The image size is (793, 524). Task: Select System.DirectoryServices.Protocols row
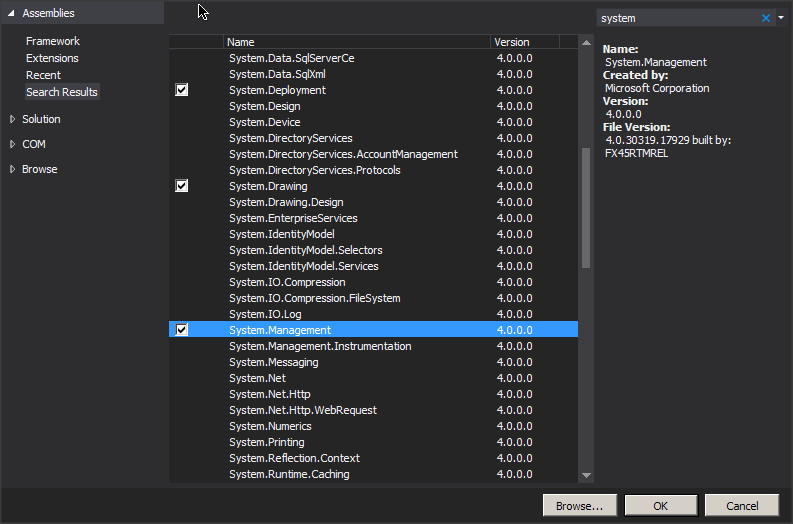373,170
